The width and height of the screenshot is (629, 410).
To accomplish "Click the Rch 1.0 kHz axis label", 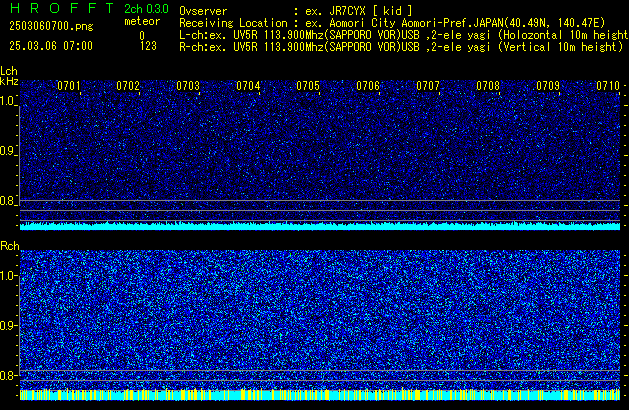I will [8, 276].
